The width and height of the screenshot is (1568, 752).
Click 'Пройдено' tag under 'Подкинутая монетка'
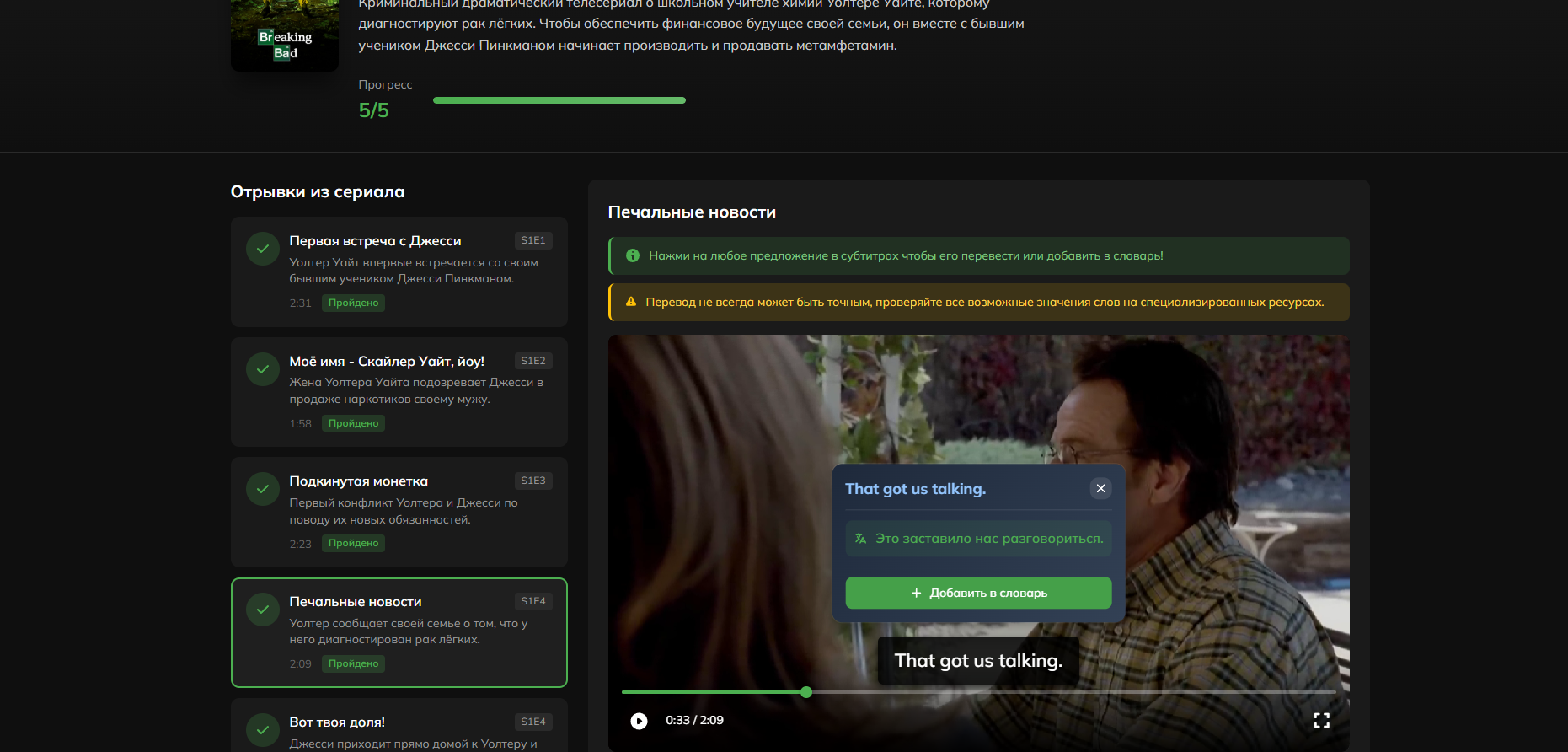pos(354,543)
